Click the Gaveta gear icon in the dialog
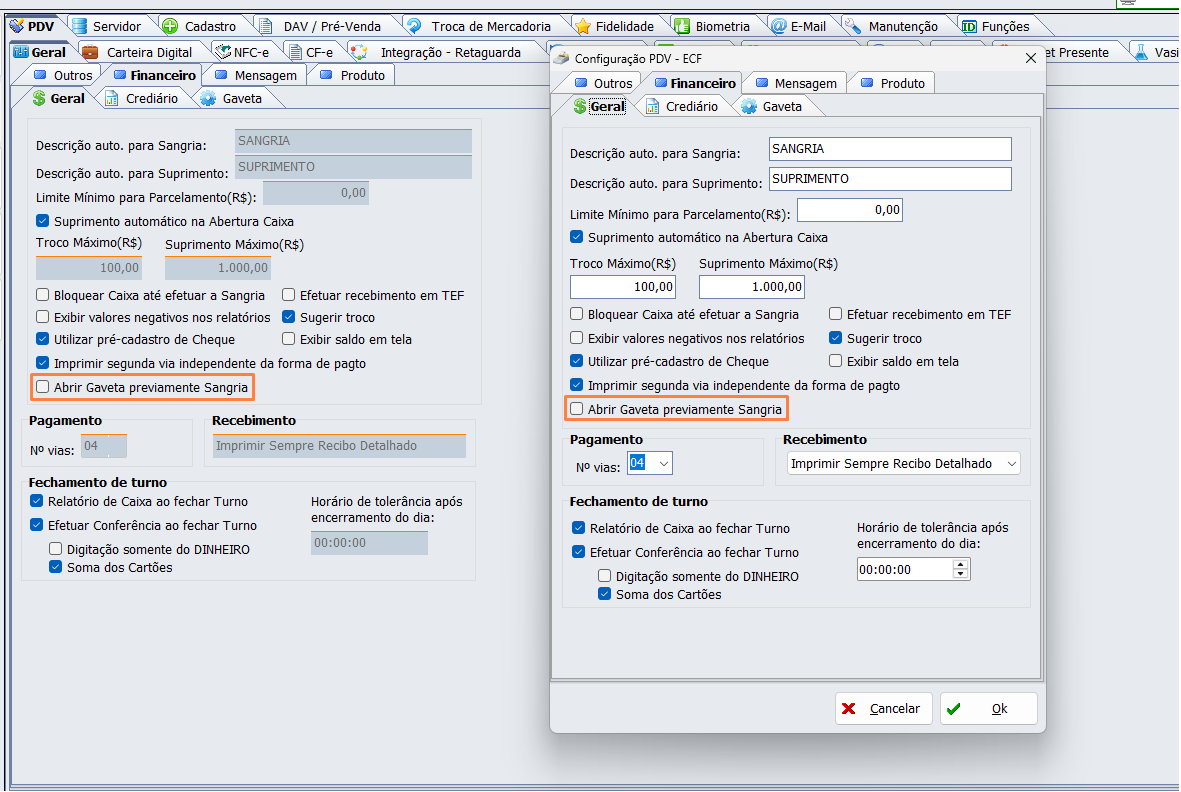 click(749, 107)
